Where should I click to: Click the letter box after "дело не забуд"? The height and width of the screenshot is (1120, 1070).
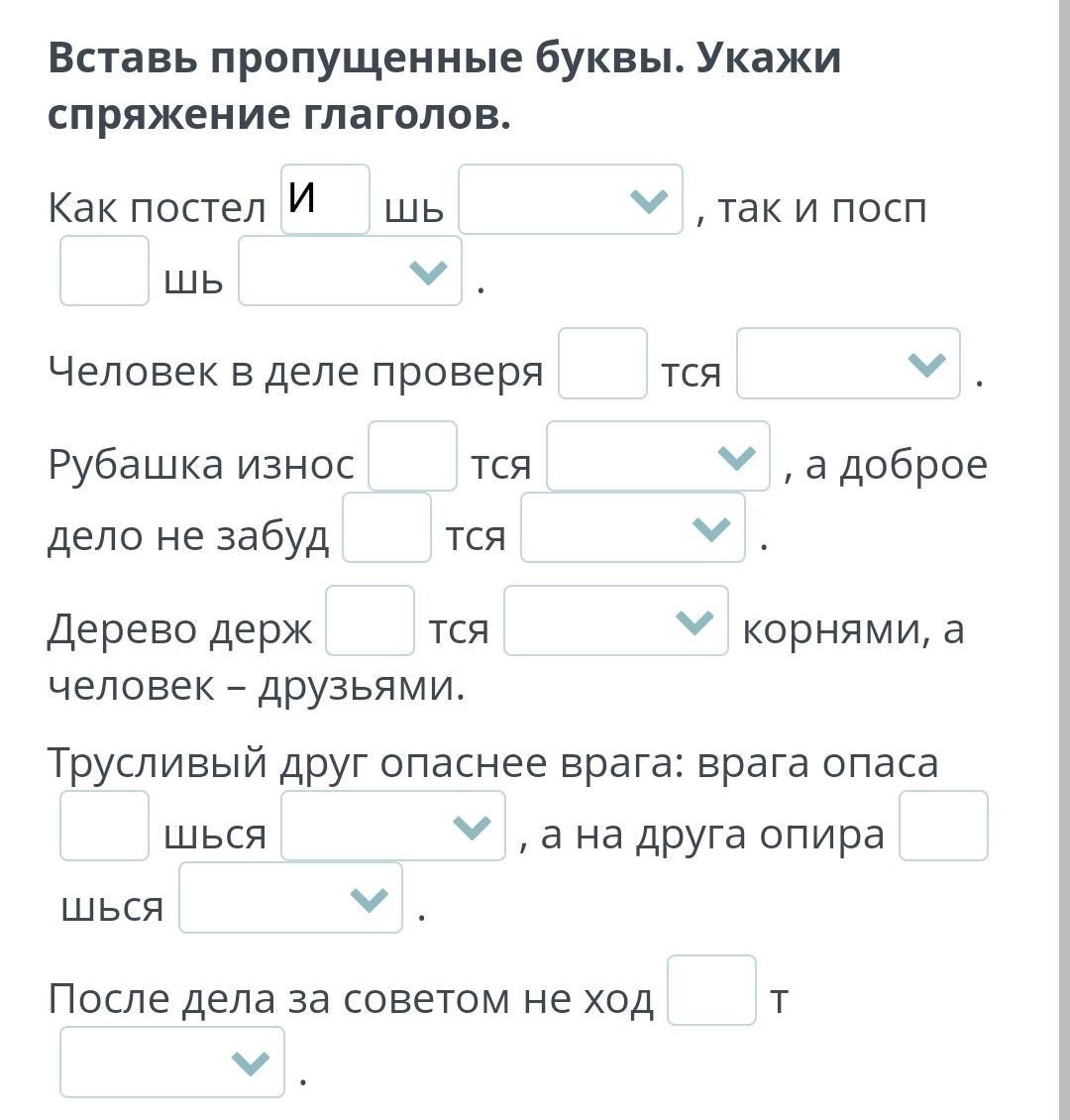(x=387, y=527)
